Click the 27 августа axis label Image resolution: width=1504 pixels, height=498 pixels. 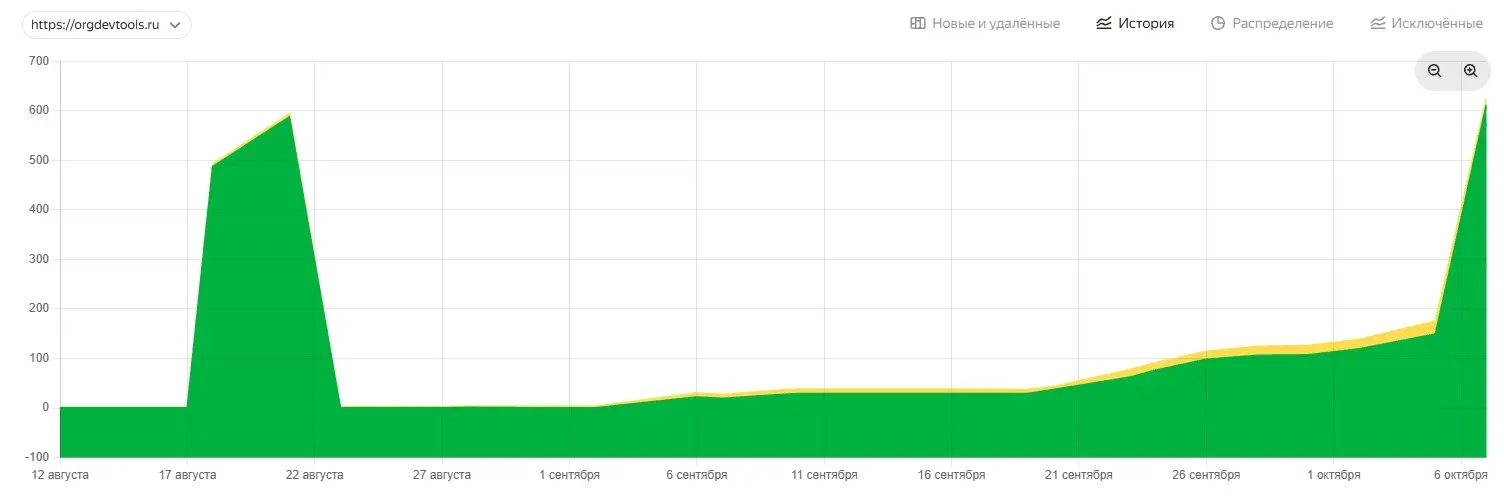click(442, 475)
